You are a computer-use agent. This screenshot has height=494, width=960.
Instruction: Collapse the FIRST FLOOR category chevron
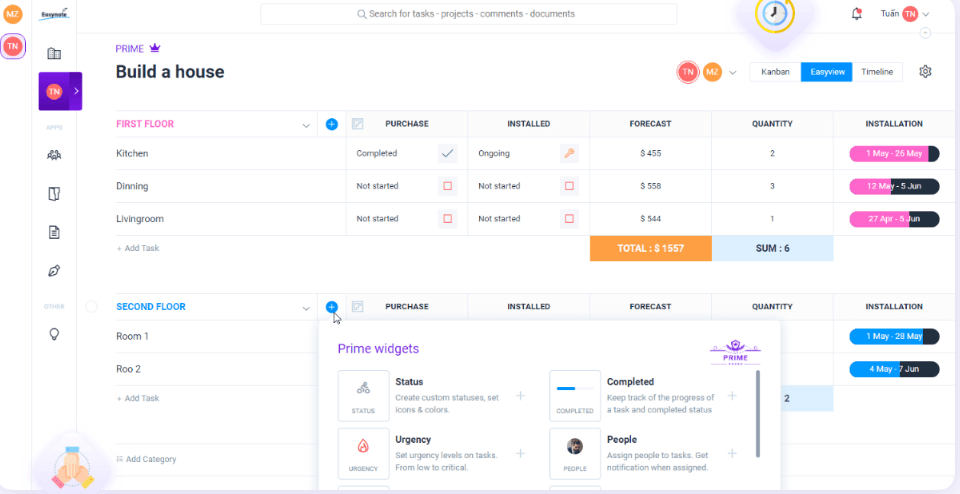tap(306, 125)
